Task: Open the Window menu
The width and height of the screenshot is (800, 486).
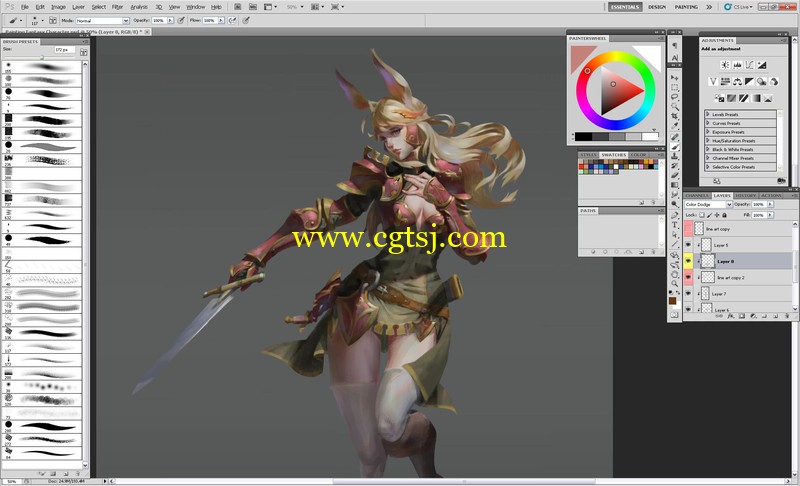Action: (x=195, y=7)
